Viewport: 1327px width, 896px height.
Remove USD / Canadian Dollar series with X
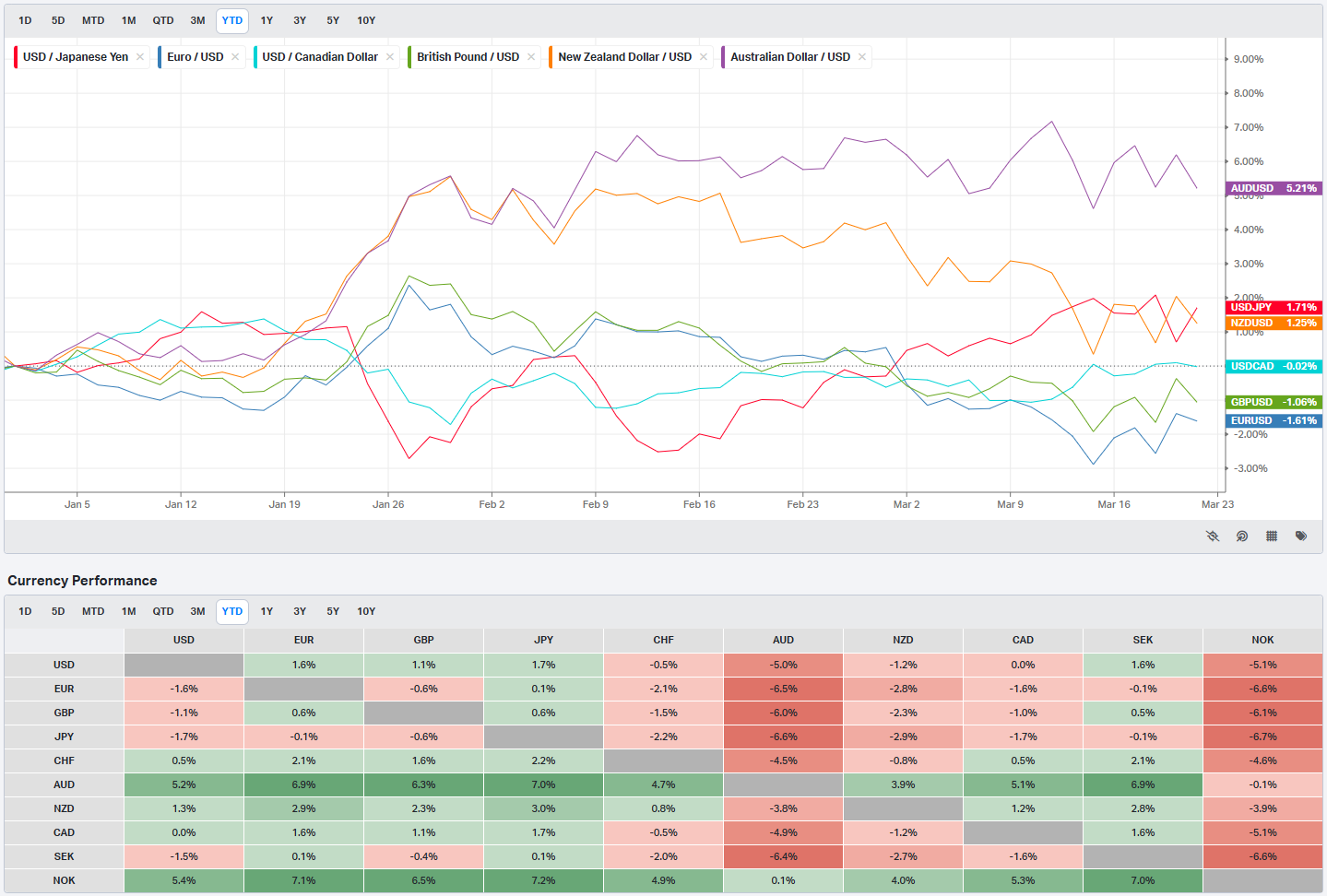point(390,57)
